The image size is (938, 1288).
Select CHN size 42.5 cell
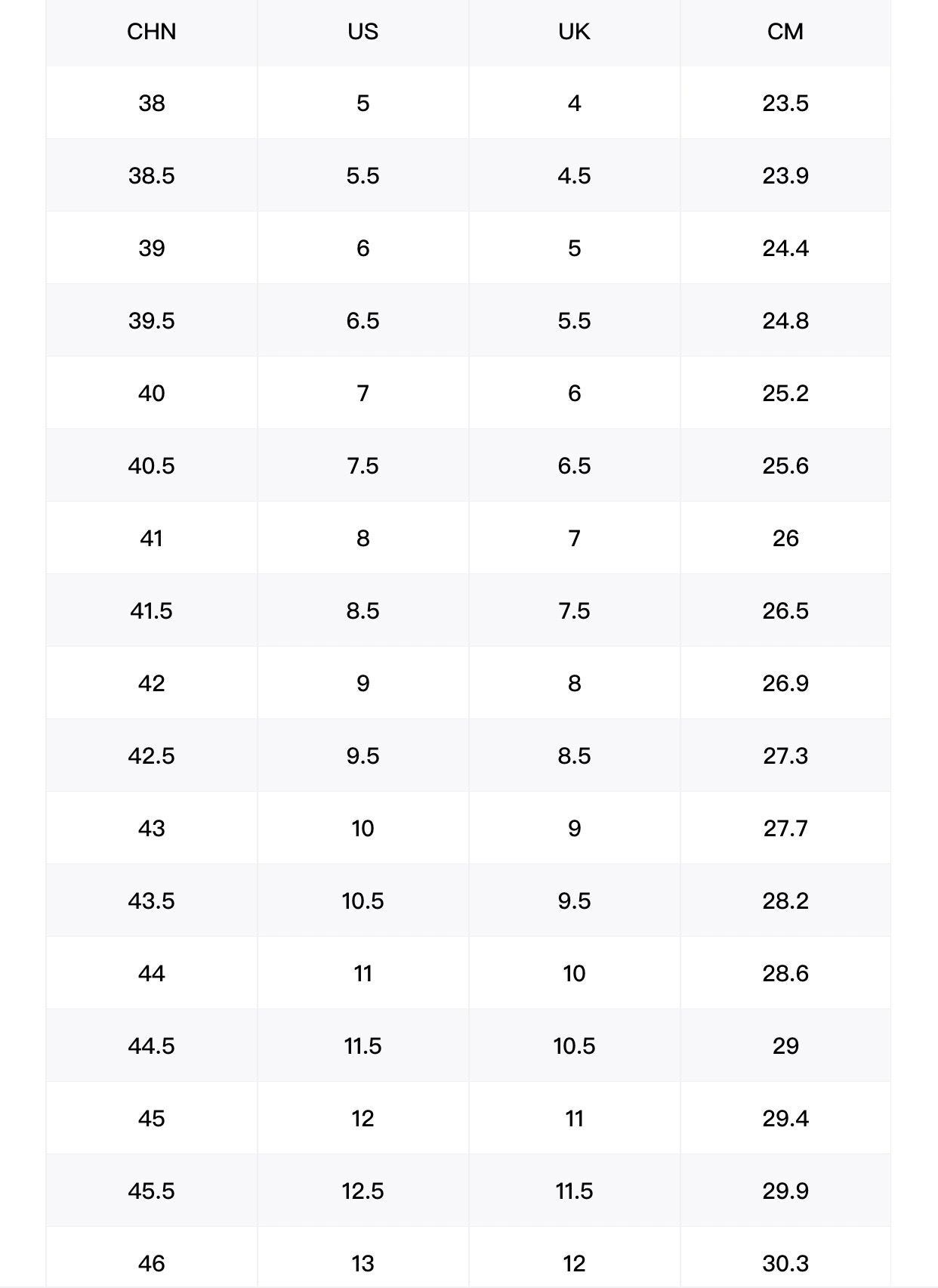point(151,755)
